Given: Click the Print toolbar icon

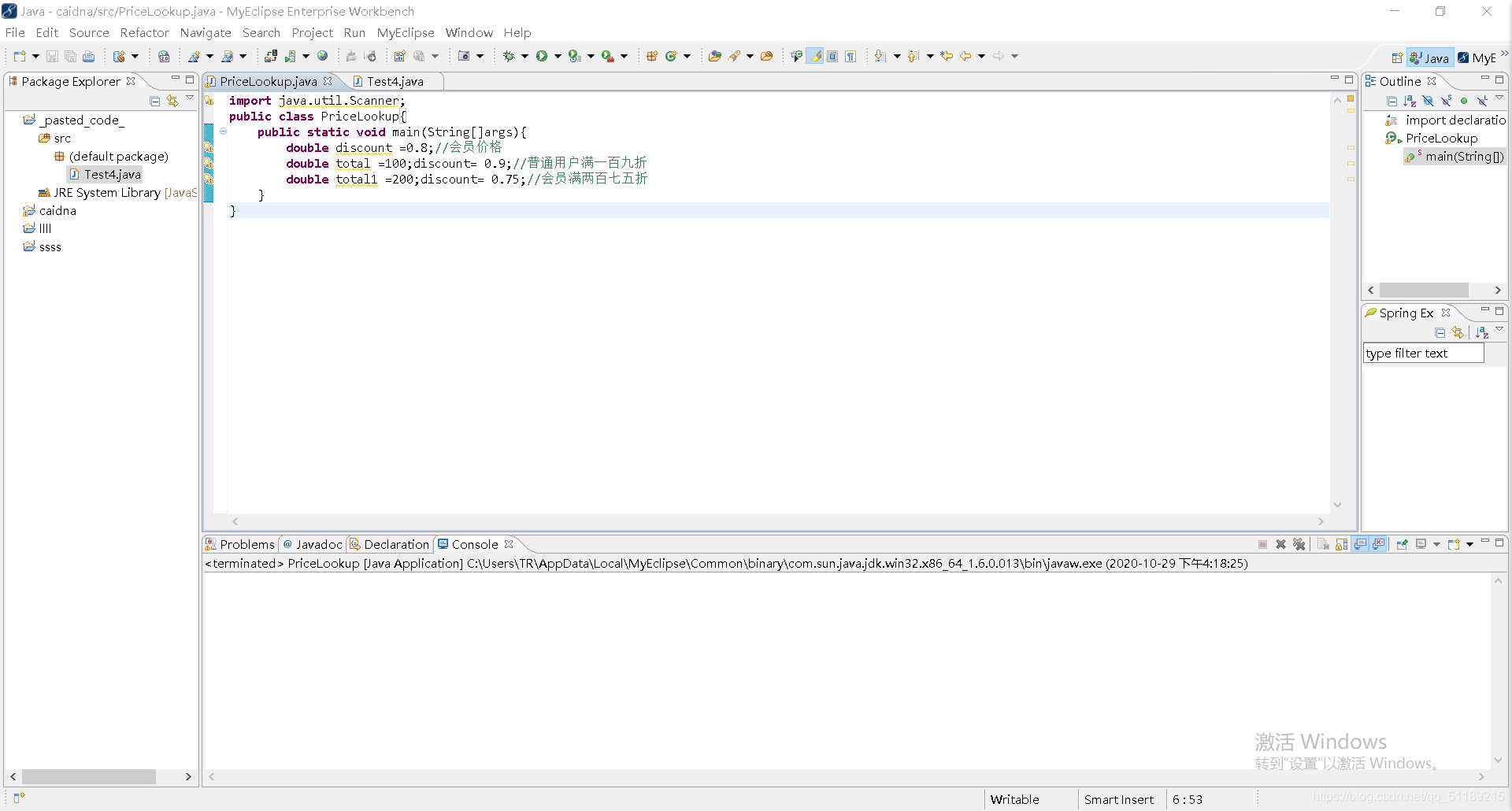Looking at the screenshot, I should point(88,56).
